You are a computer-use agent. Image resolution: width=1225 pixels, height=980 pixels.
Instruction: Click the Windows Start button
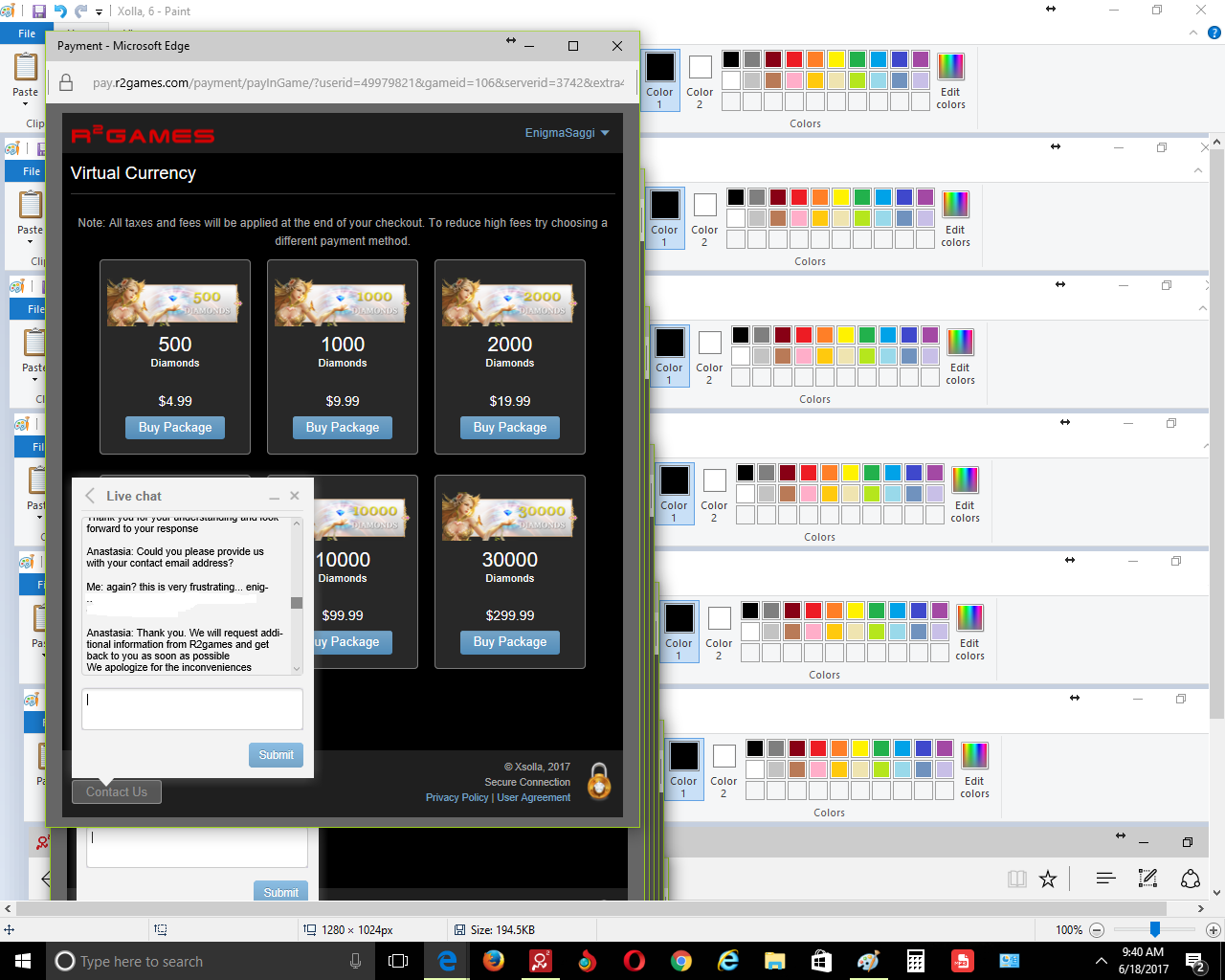click(23, 961)
